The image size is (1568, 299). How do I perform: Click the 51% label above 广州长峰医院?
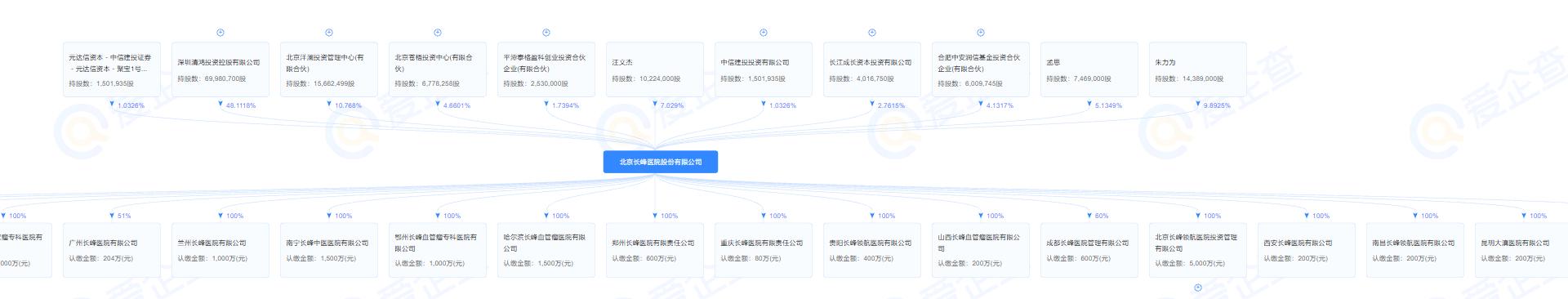tap(124, 216)
